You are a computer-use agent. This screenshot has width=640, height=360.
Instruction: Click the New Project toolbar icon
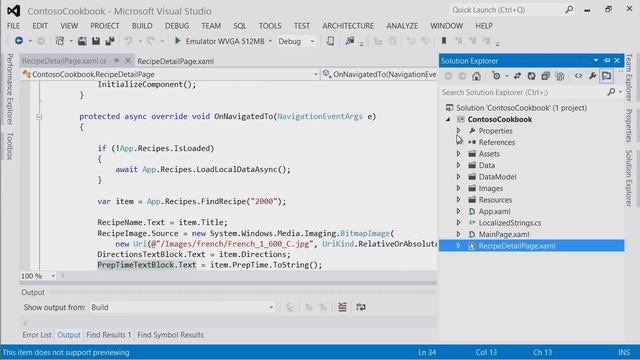pos(60,41)
